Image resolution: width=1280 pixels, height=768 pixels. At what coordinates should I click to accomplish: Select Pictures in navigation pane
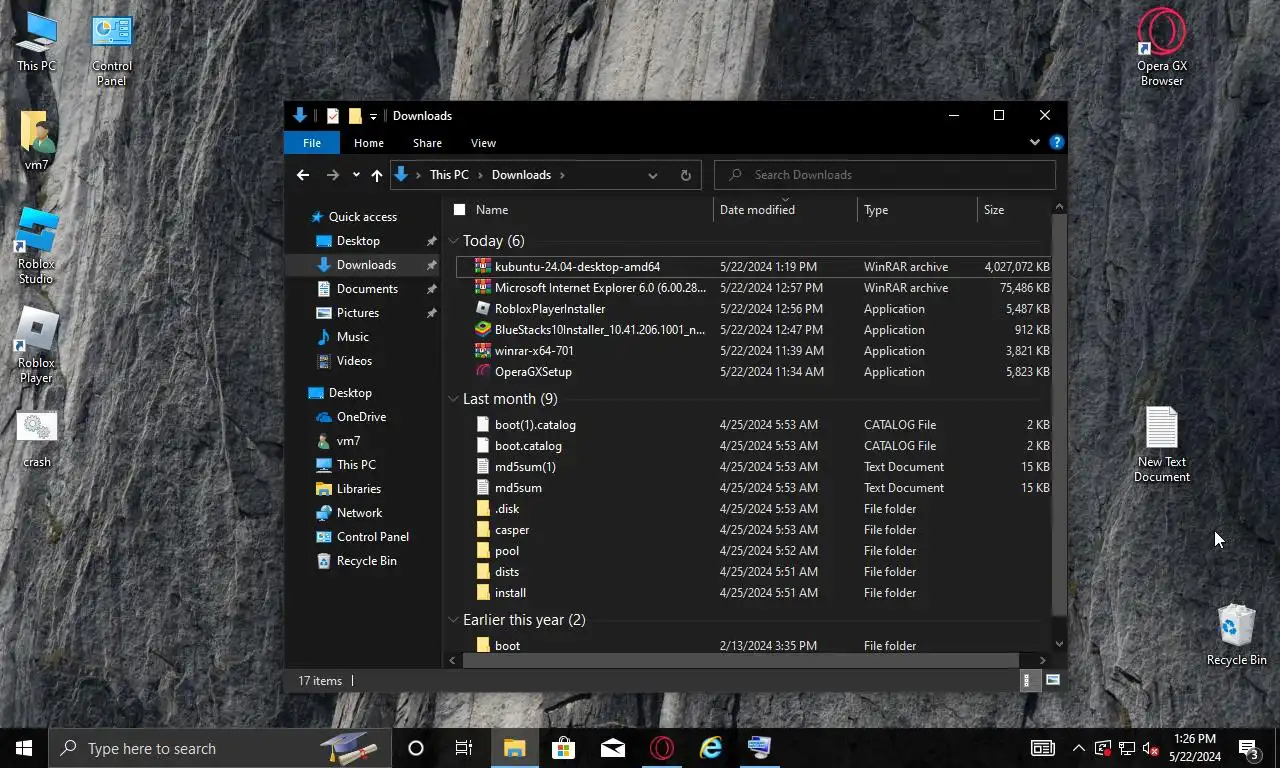(358, 313)
